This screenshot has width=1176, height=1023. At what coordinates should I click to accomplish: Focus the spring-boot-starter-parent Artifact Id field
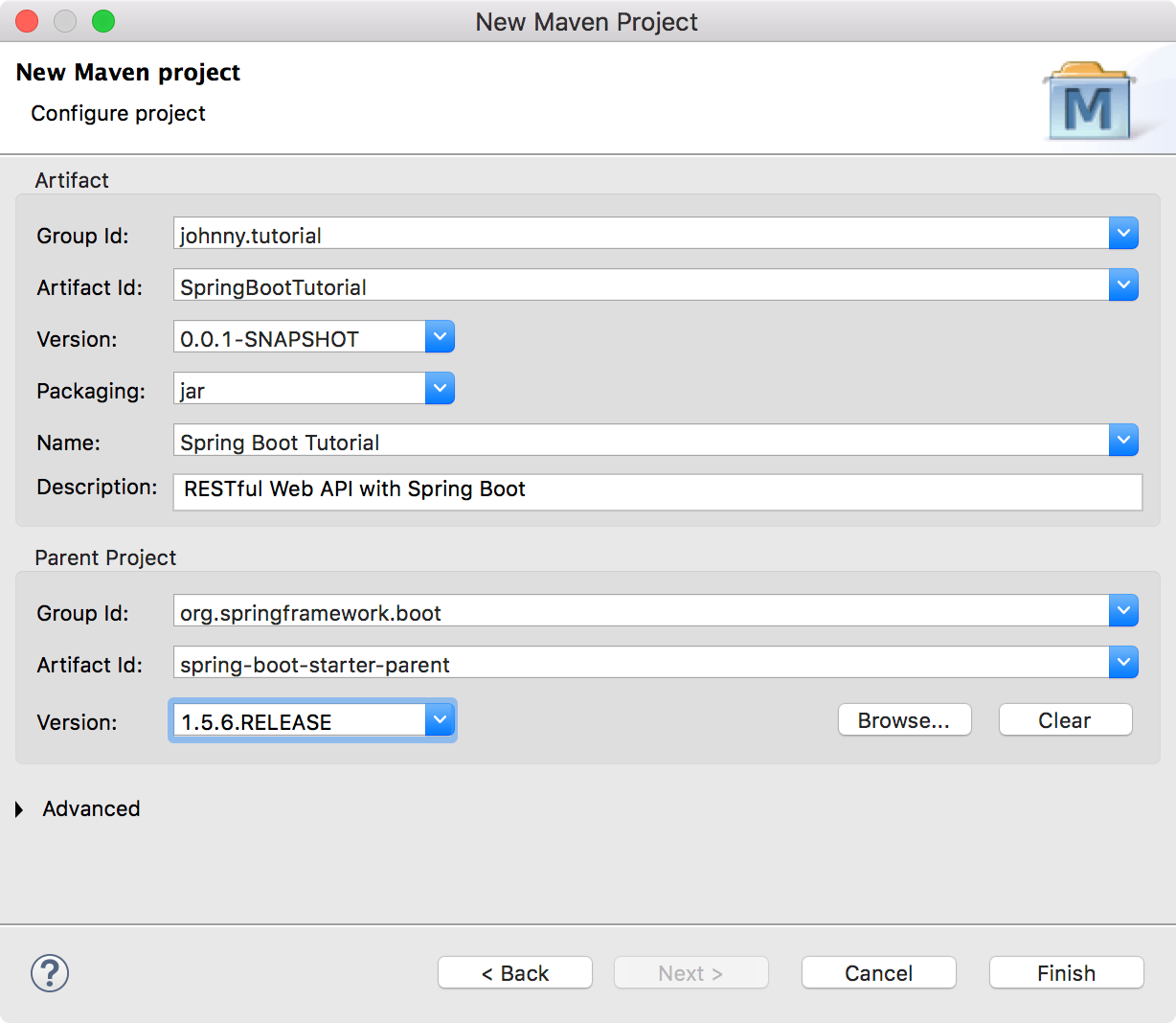pyautogui.click(x=642, y=663)
